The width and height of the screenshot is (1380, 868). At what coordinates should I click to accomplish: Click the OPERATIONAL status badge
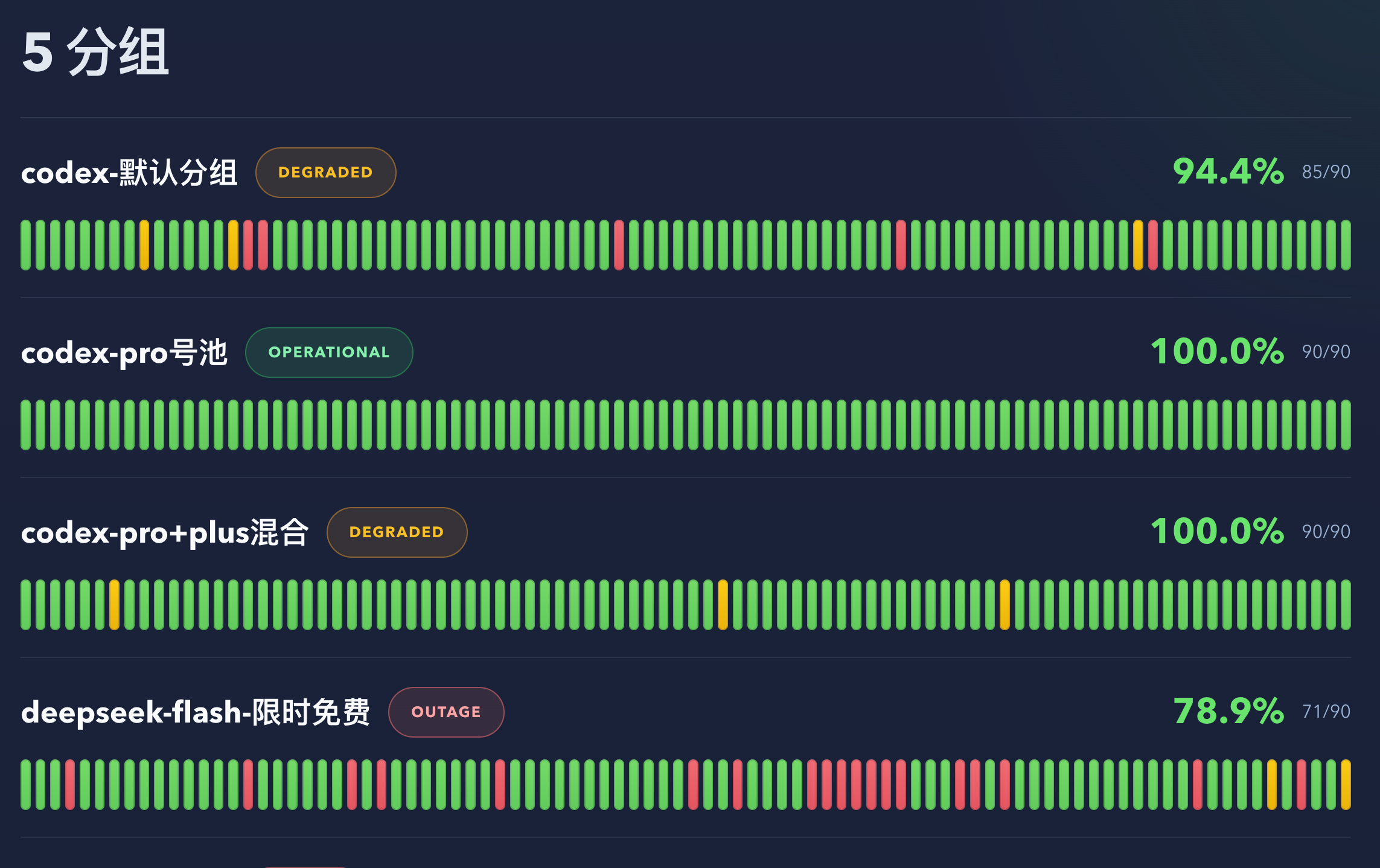coord(329,353)
